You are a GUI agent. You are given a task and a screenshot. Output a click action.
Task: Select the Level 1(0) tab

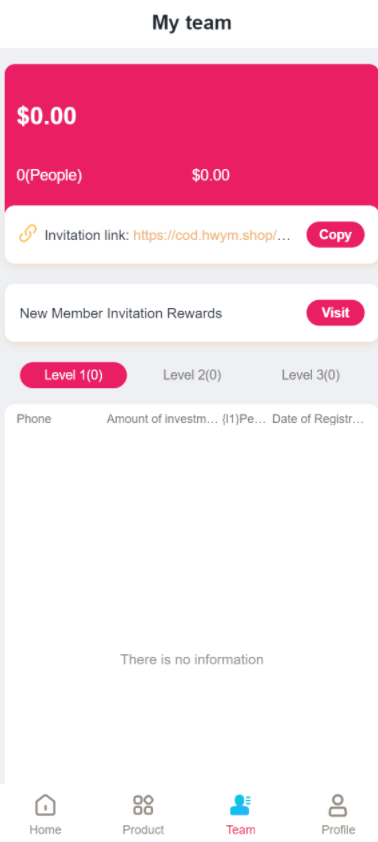pyautogui.click(x=74, y=375)
